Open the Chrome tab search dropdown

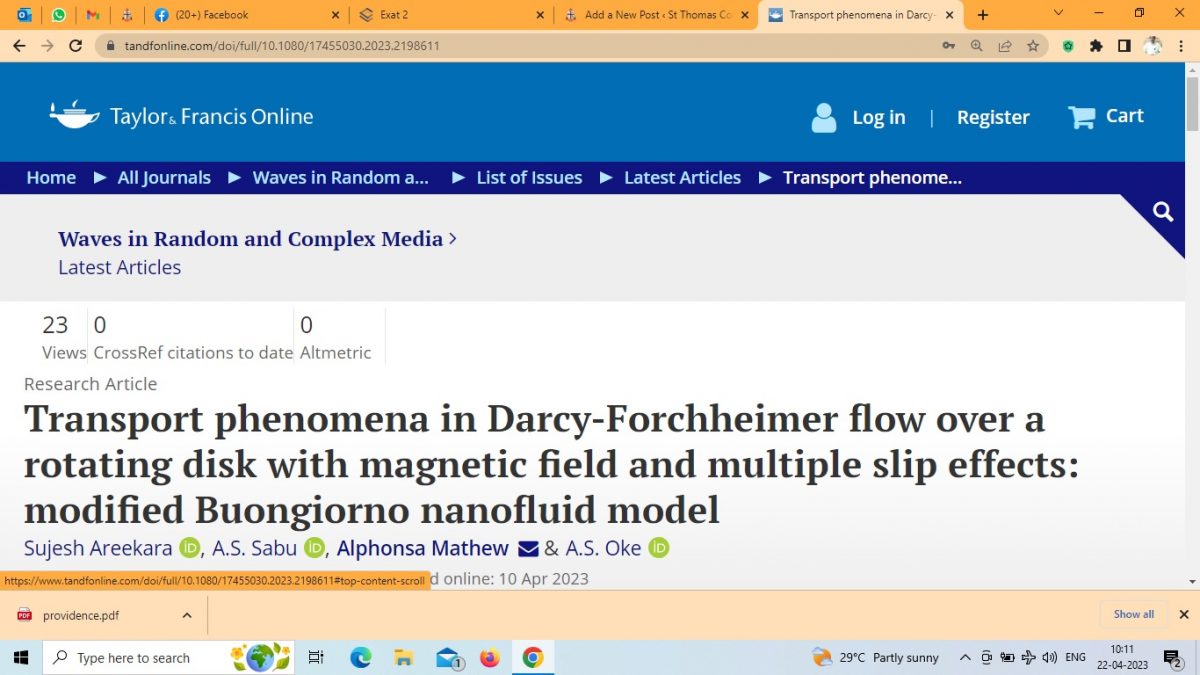tap(1057, 14)
